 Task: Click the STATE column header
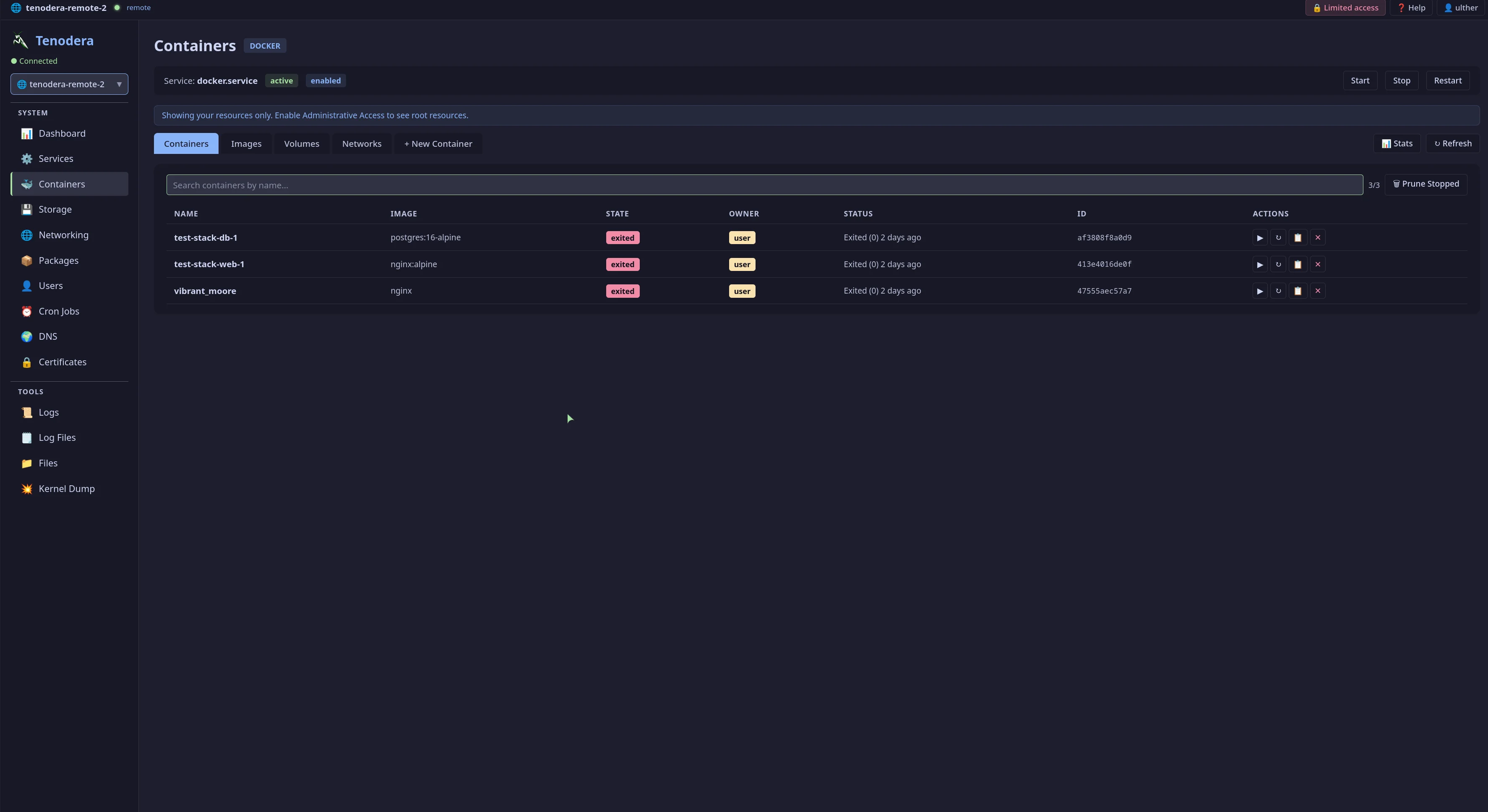point(617,213)
